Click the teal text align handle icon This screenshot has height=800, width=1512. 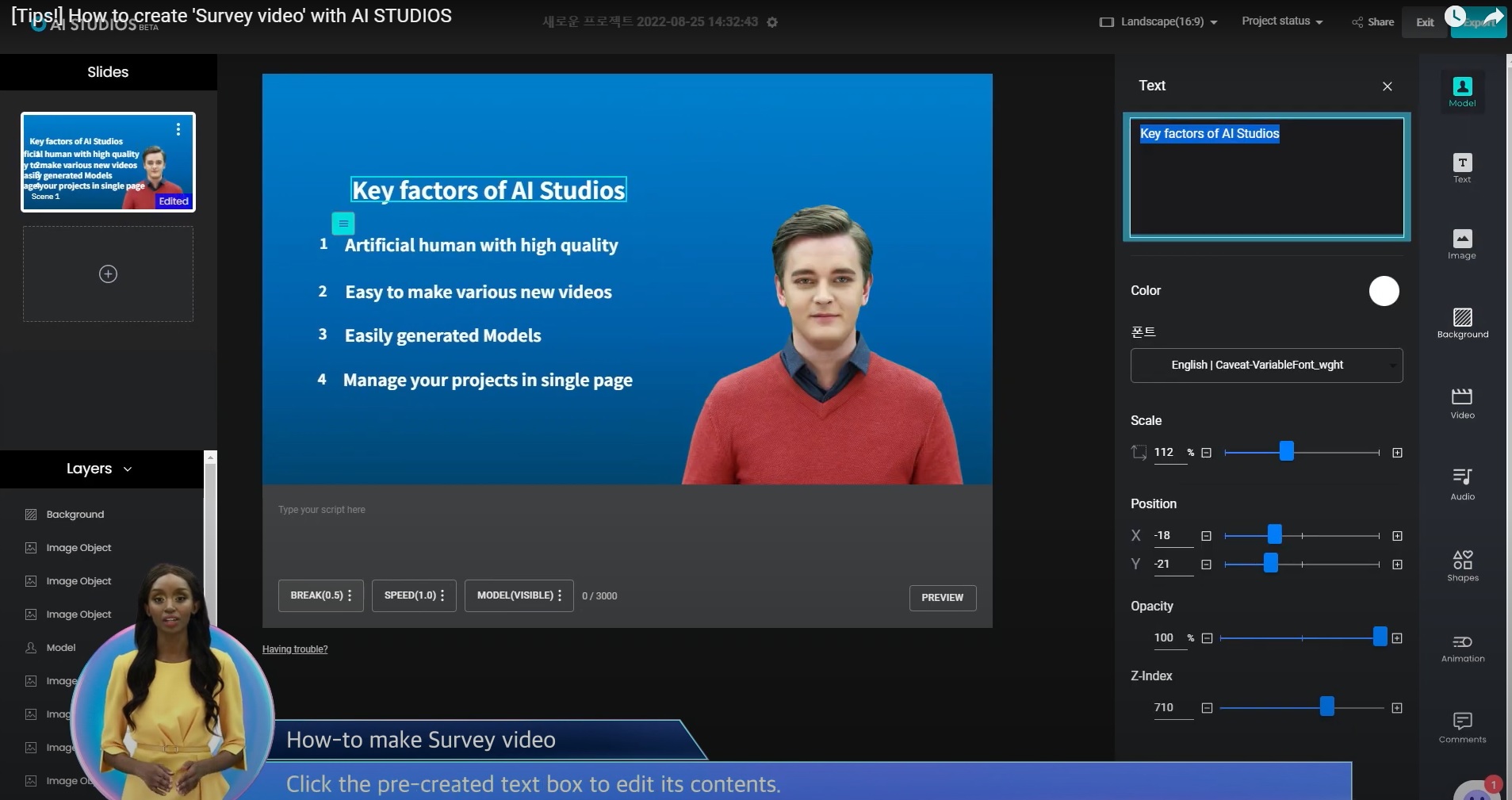coord(343,224)
